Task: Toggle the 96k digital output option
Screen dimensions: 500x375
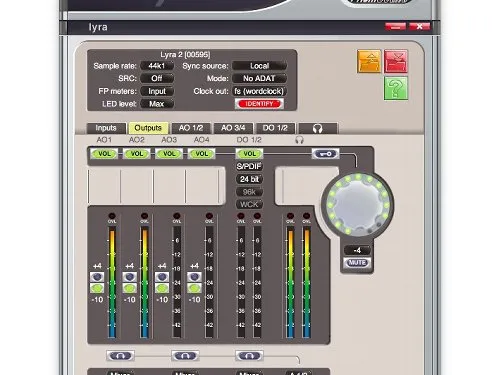Action: [249, 192]
